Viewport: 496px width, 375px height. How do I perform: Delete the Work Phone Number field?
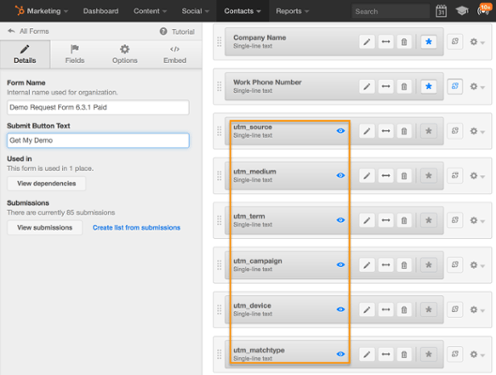404,86
